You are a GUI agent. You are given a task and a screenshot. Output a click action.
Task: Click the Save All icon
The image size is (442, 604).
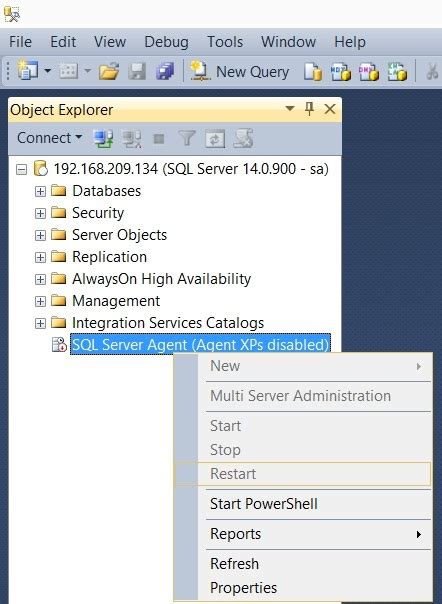(165, 72)
